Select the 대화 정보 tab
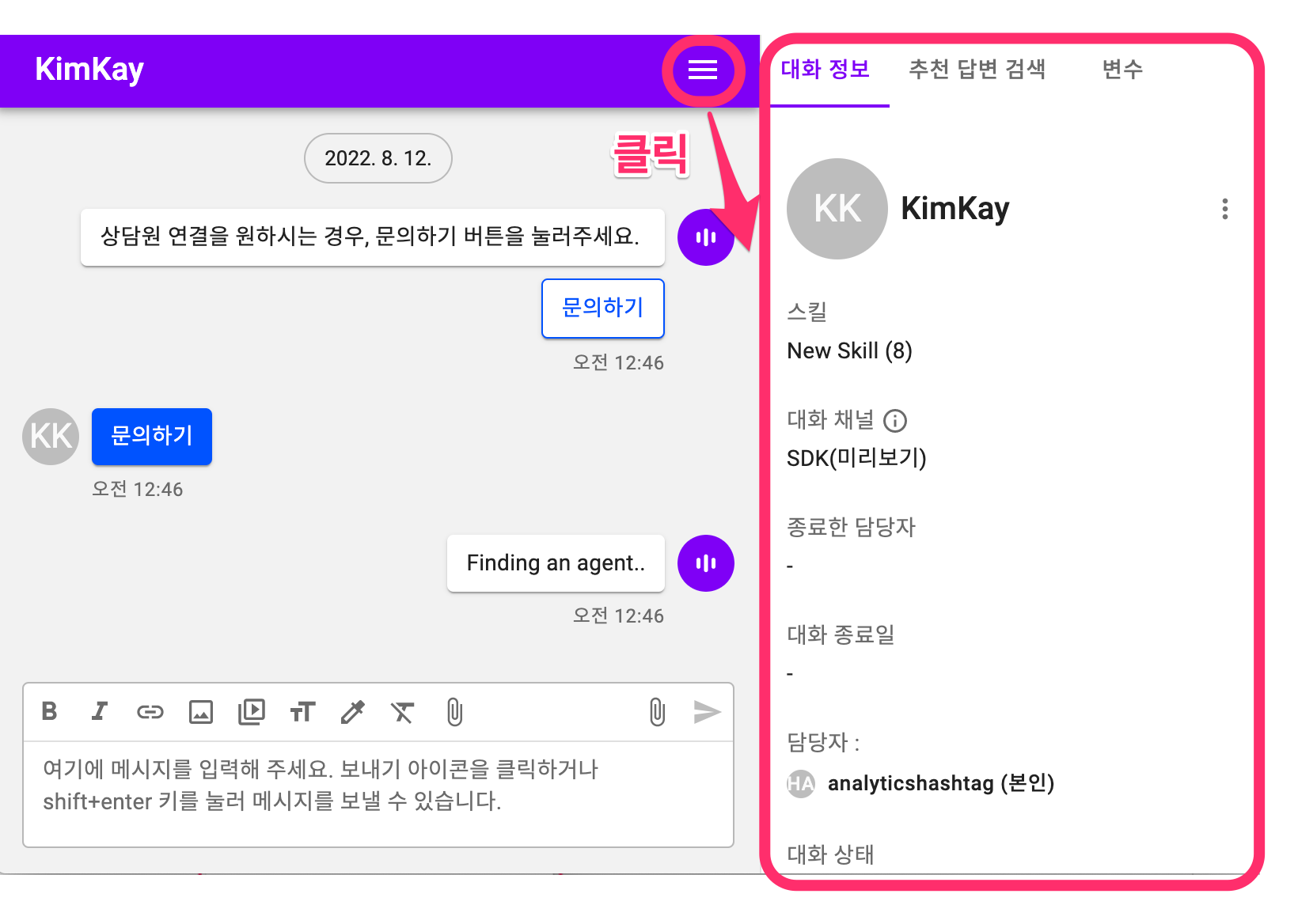 825,70
